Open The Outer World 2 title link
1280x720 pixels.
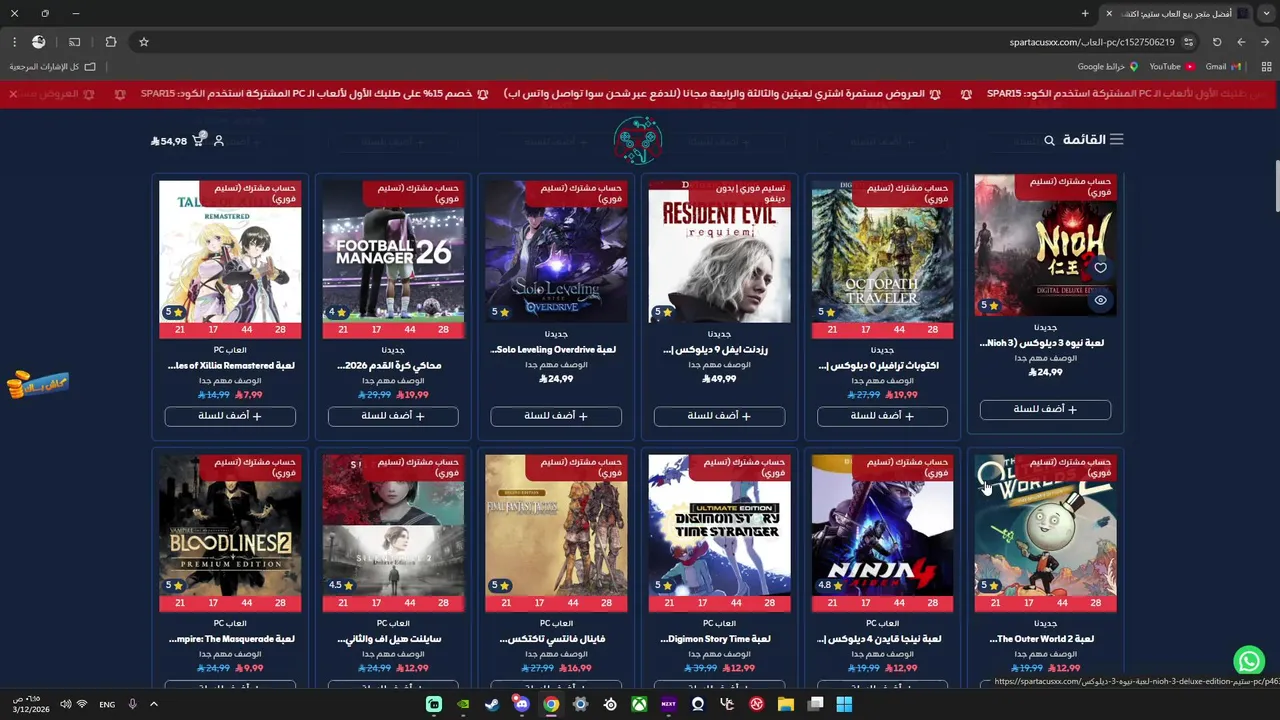pyautogui.click(x=1041, y=639)
